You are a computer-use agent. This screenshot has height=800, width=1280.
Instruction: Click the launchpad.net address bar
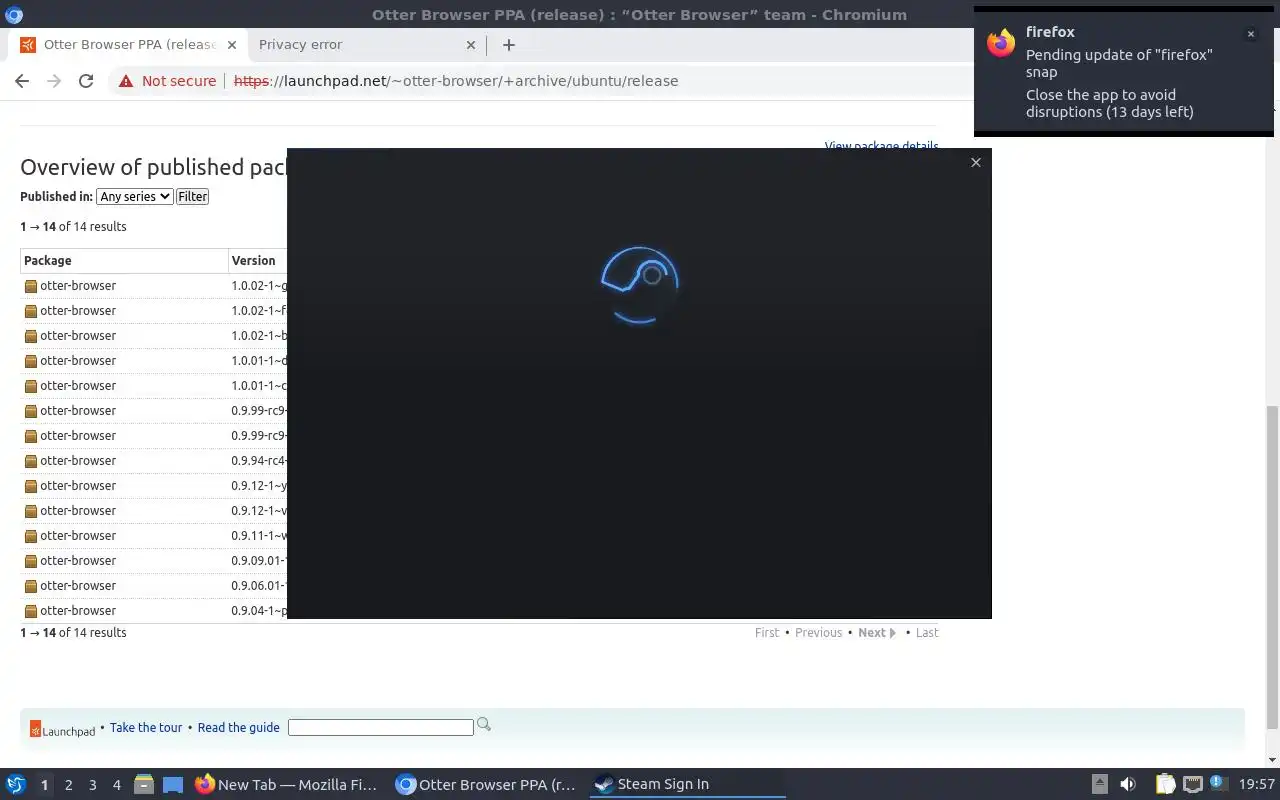click(x=455, y=81)
